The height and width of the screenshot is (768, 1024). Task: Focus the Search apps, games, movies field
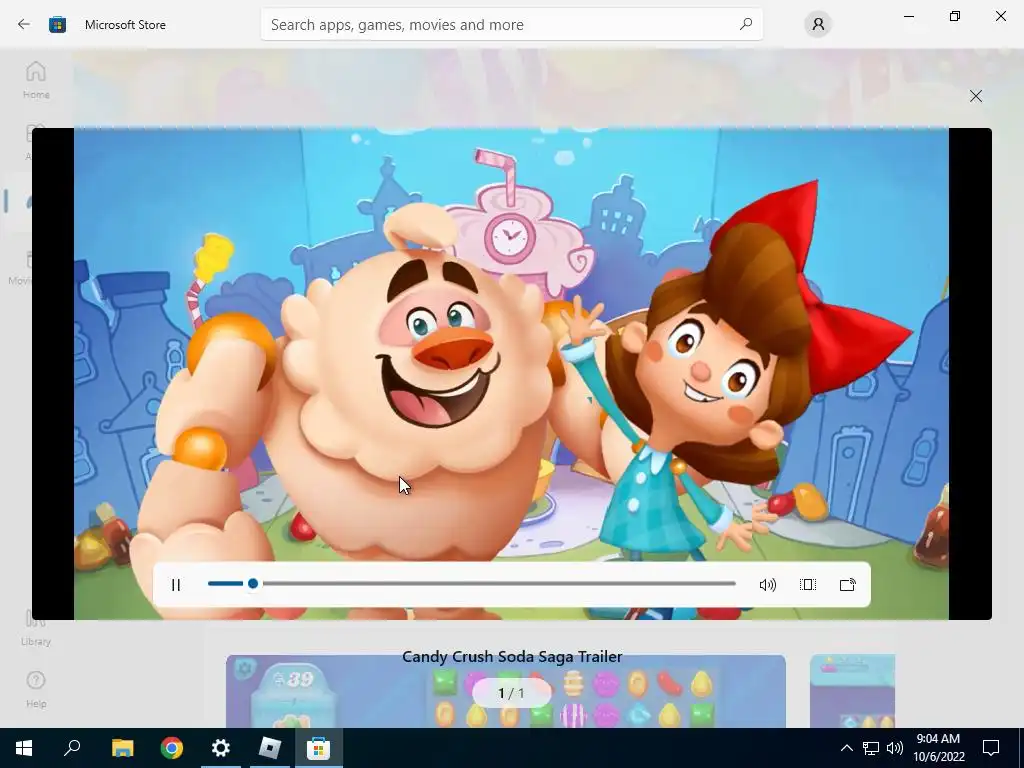point(511,24)
